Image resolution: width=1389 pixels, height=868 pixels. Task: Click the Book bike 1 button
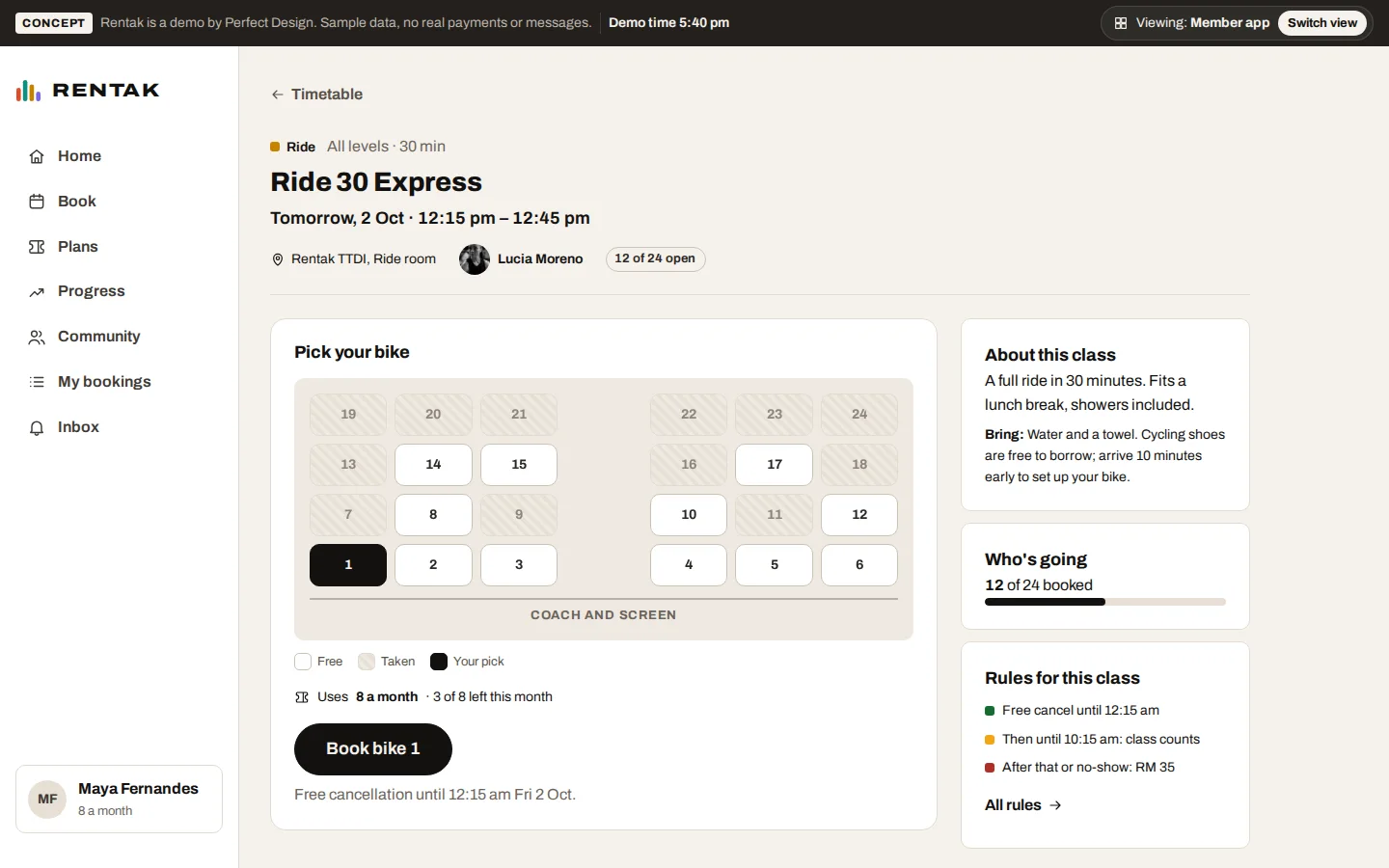pos(373,749)
